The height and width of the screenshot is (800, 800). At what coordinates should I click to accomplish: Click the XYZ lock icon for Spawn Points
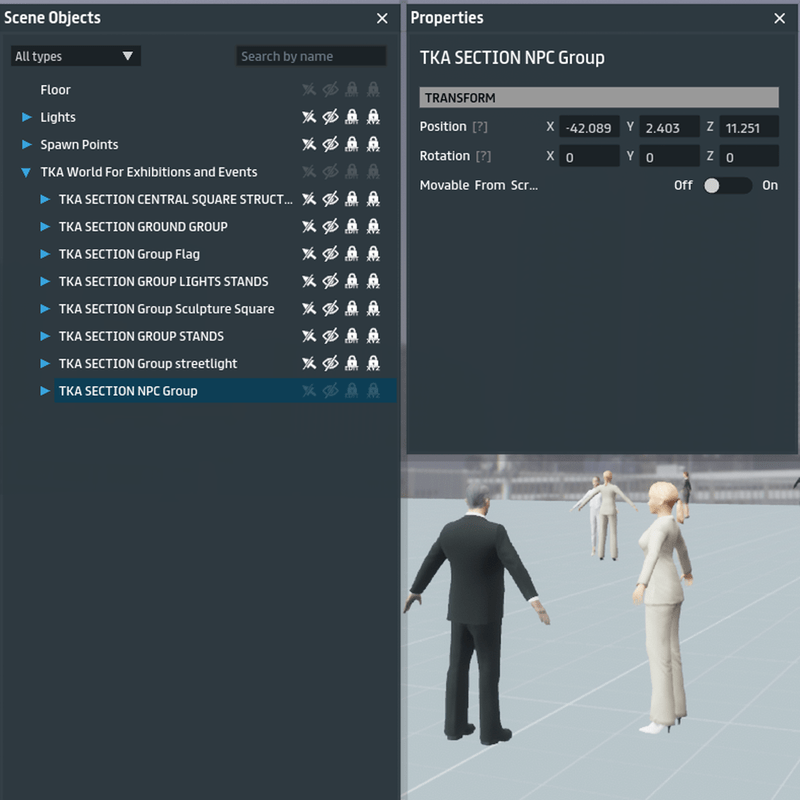point(373,145)
